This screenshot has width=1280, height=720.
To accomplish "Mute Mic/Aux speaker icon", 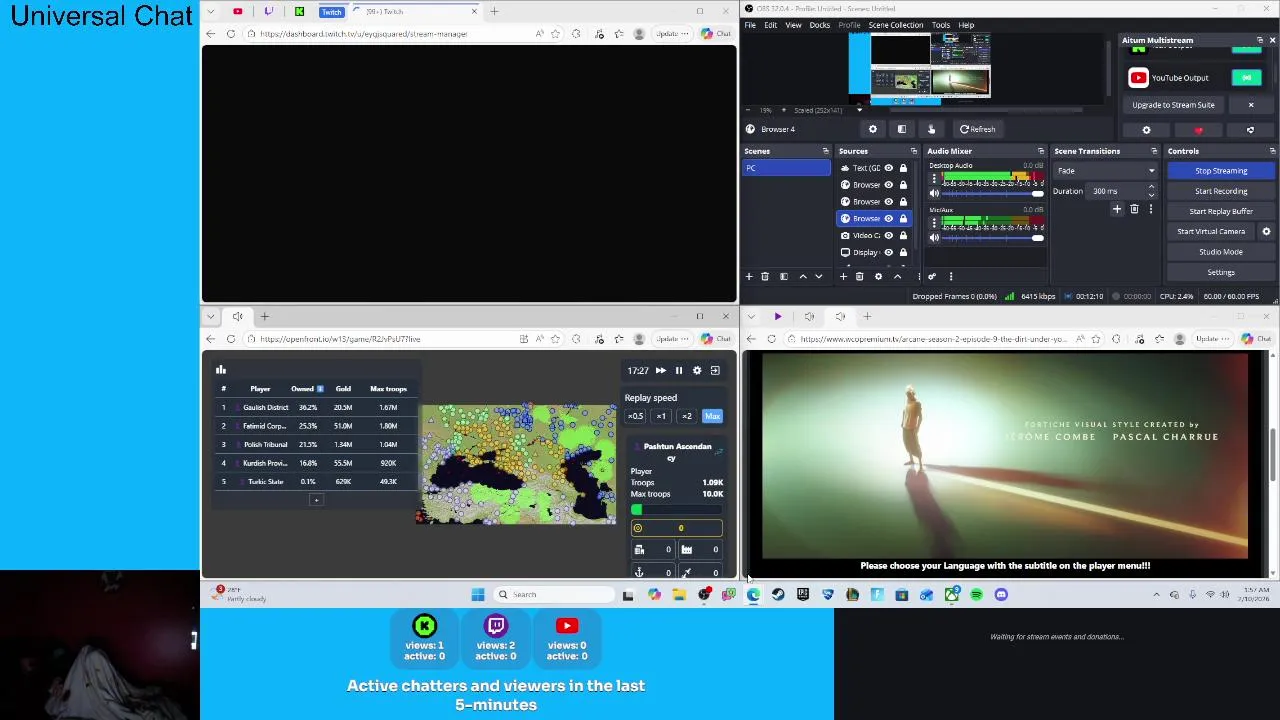I will pos(934,237).
